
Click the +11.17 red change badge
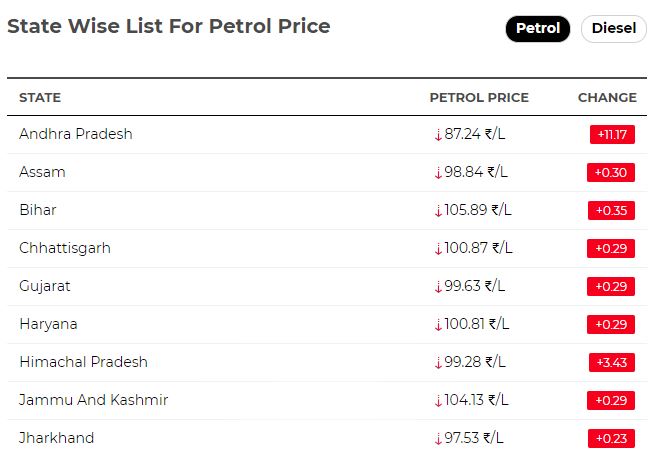coord(612,135)
